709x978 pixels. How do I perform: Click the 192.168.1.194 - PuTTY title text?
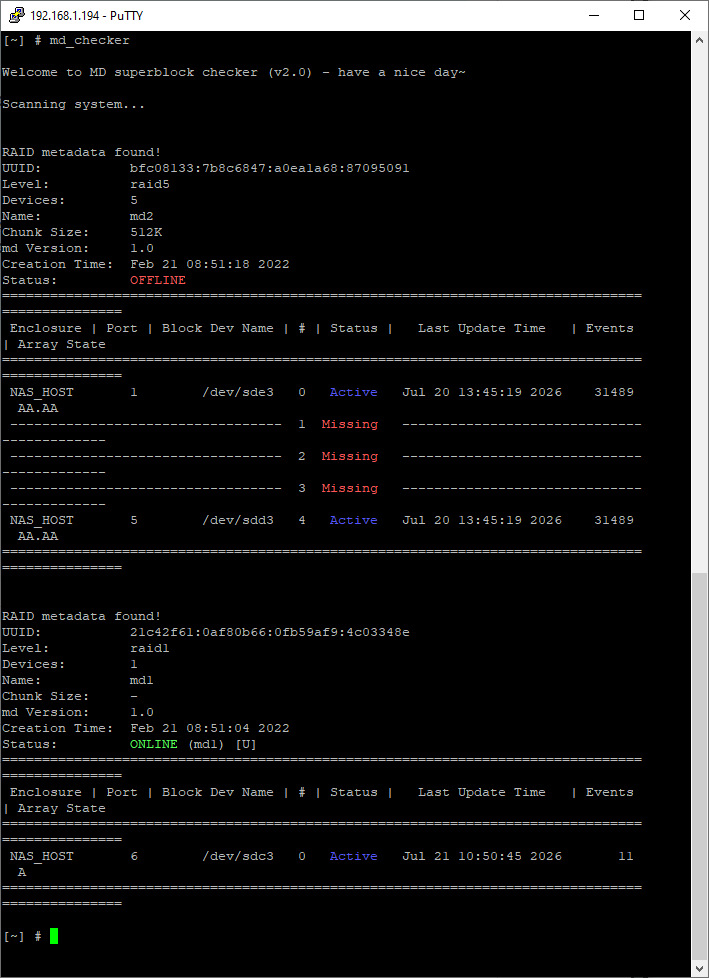(87, 16)
